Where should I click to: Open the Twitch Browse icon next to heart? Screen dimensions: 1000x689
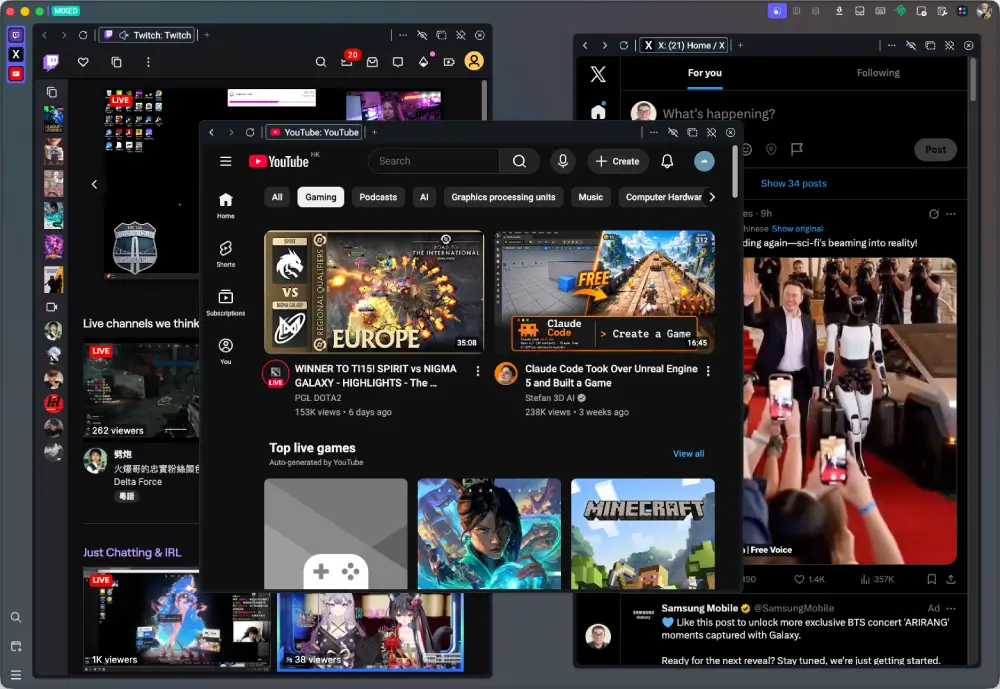pyautogui.click(x=116, y=62)
